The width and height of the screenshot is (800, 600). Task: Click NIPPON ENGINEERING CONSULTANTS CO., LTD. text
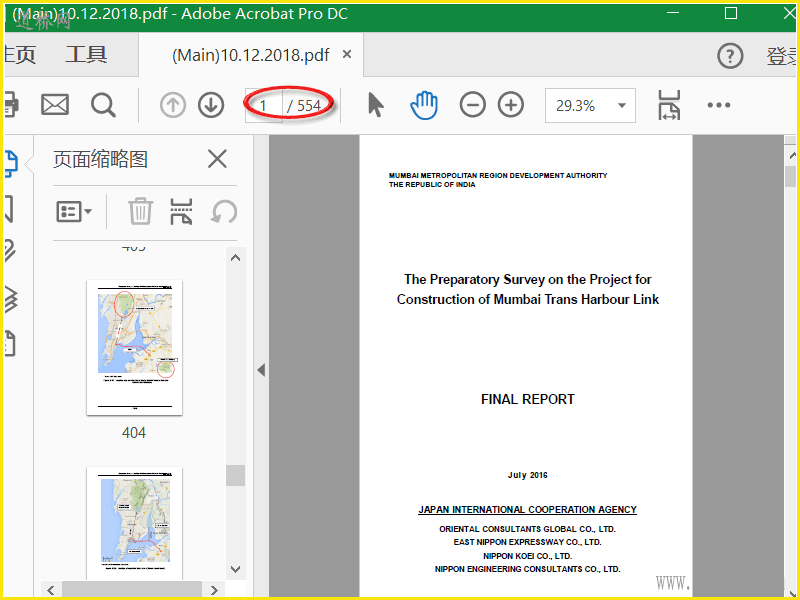tap(528, 569)
